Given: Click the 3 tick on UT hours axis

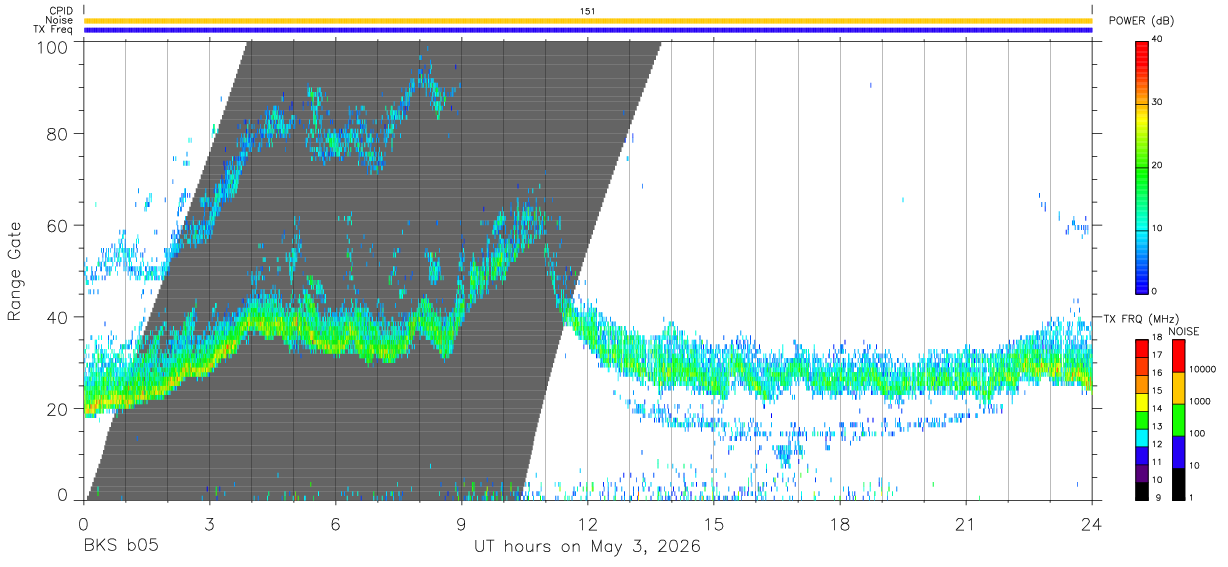Looking at the screenshot, I should tap(209, 525).
